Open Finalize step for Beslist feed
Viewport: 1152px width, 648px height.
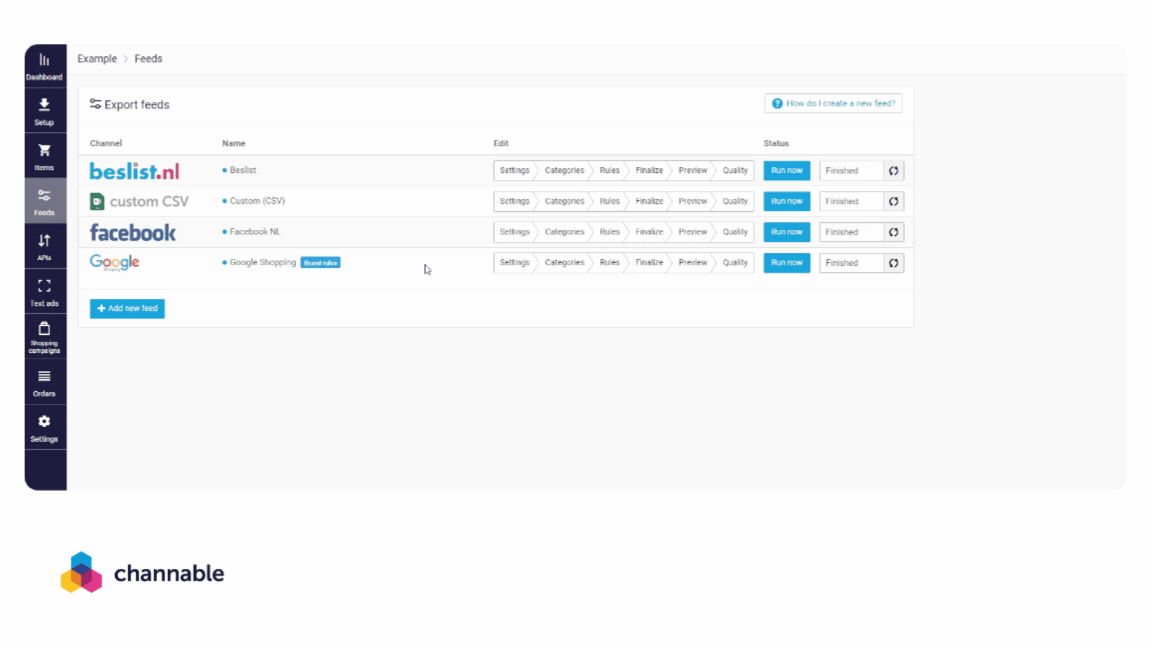[x=649, y=170]
